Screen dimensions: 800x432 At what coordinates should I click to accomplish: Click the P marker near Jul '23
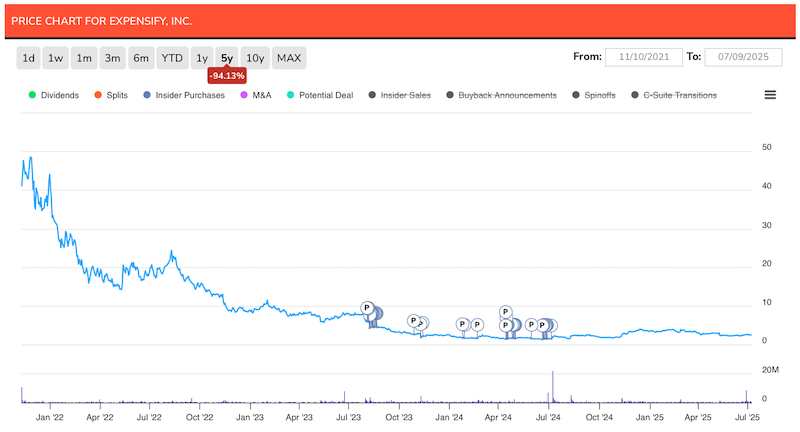(x=367, y=308)
